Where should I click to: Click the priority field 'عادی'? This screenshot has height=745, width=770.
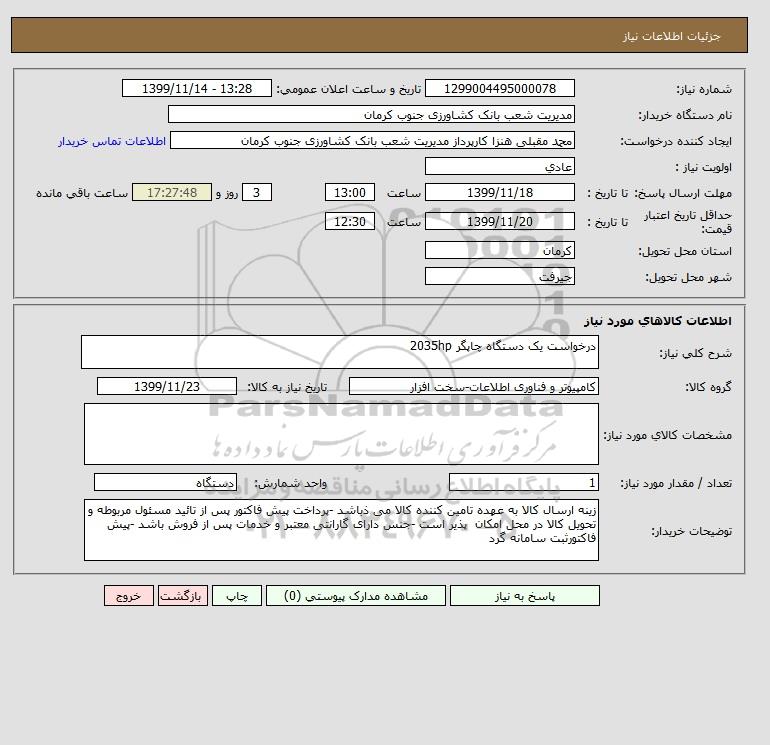(x=499, y=166)
